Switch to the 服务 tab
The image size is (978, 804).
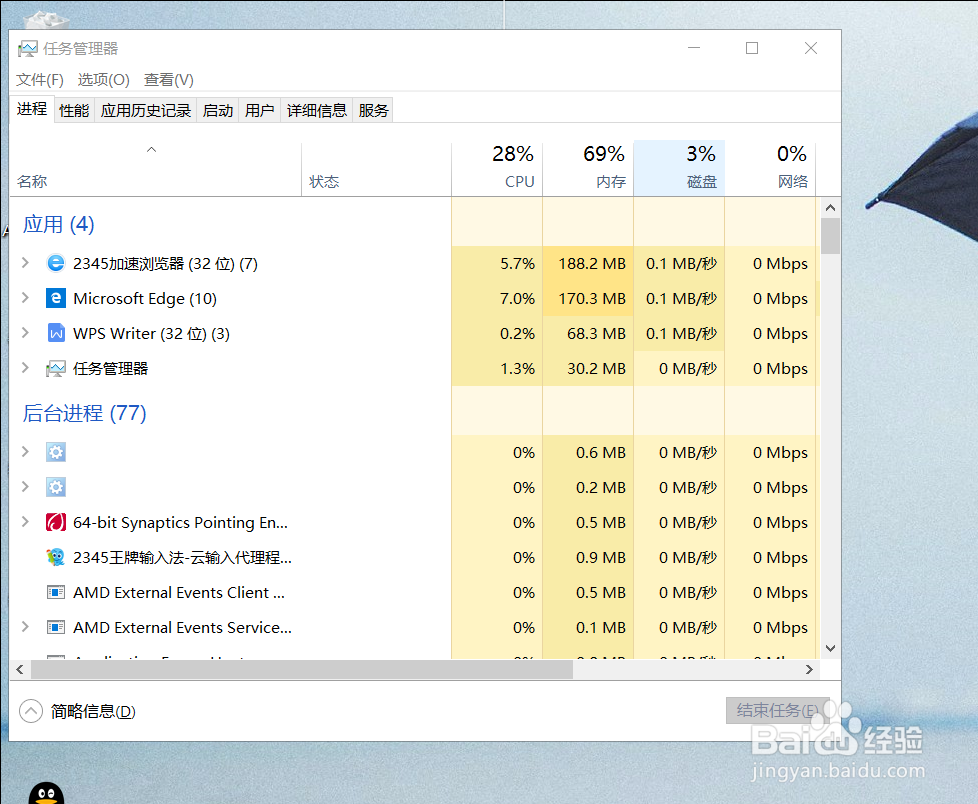click(x=373, y=110)
